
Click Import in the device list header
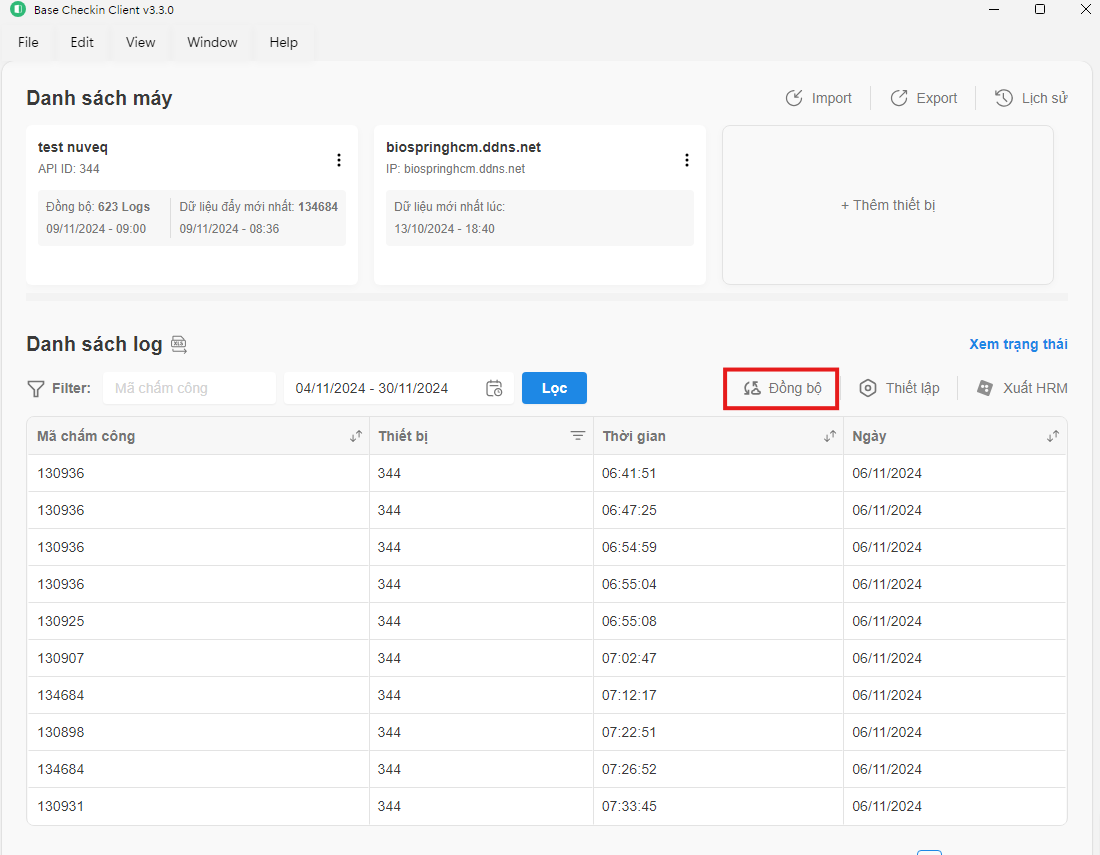tap(819, 98)
